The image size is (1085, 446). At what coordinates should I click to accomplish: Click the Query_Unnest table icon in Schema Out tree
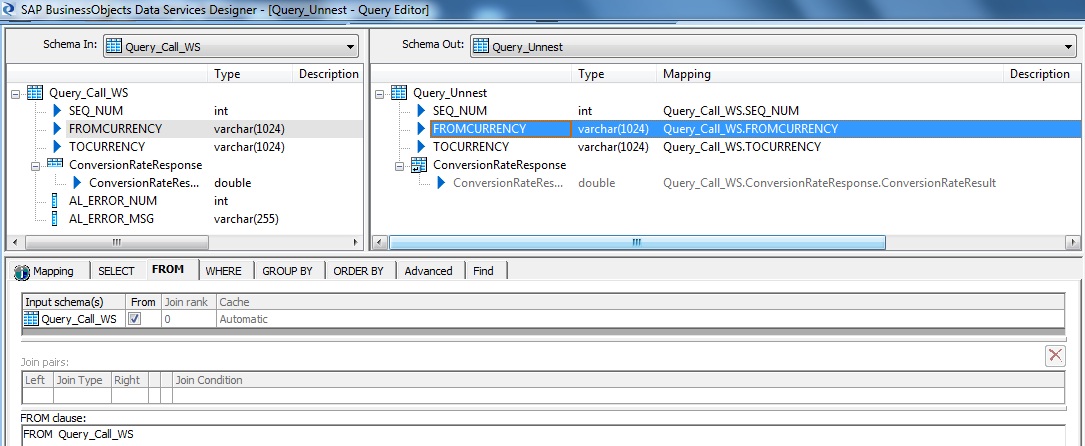coord(399,93)
